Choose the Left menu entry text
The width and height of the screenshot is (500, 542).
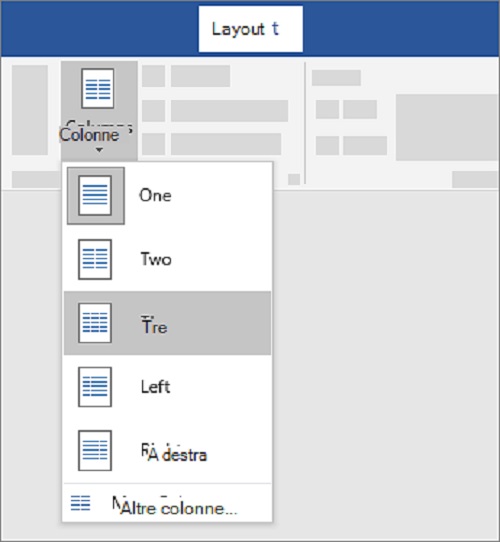[155, 387]
